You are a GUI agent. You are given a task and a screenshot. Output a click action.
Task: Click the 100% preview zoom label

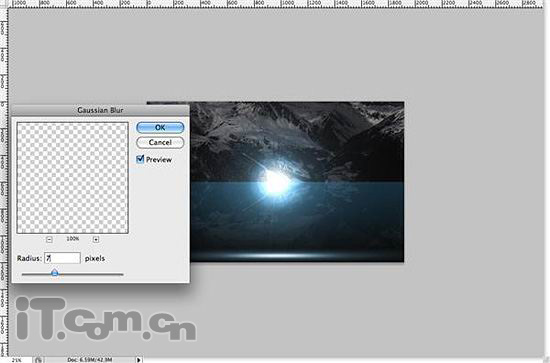pos(73,238)
